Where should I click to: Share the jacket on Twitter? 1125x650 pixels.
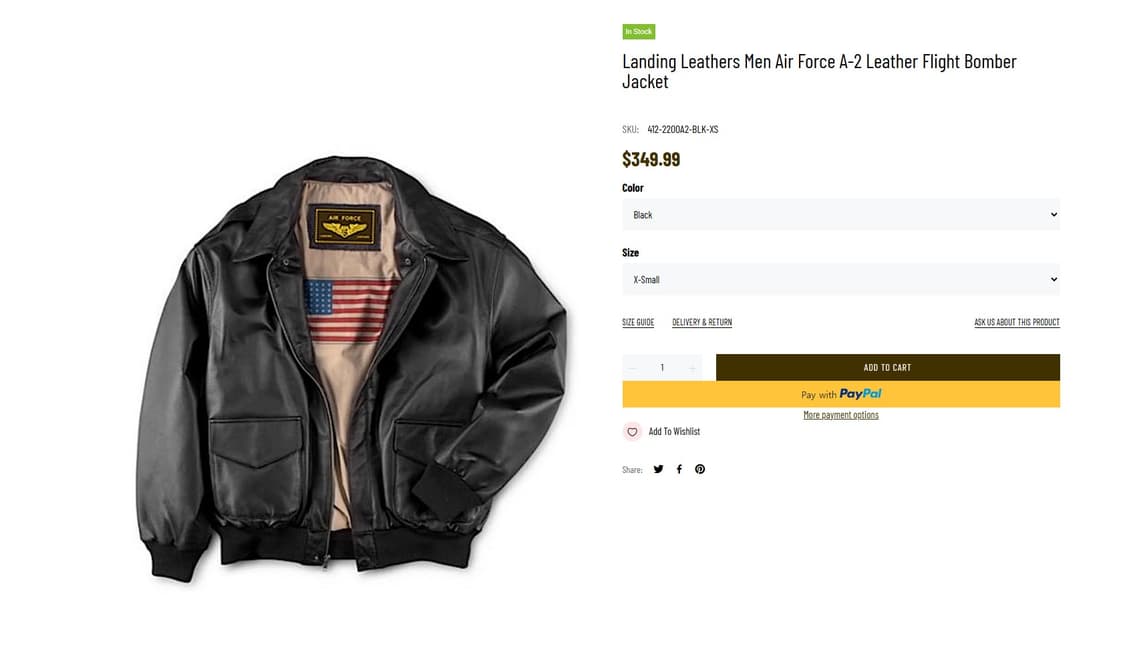pyautogui.click(x=658, y=469)
